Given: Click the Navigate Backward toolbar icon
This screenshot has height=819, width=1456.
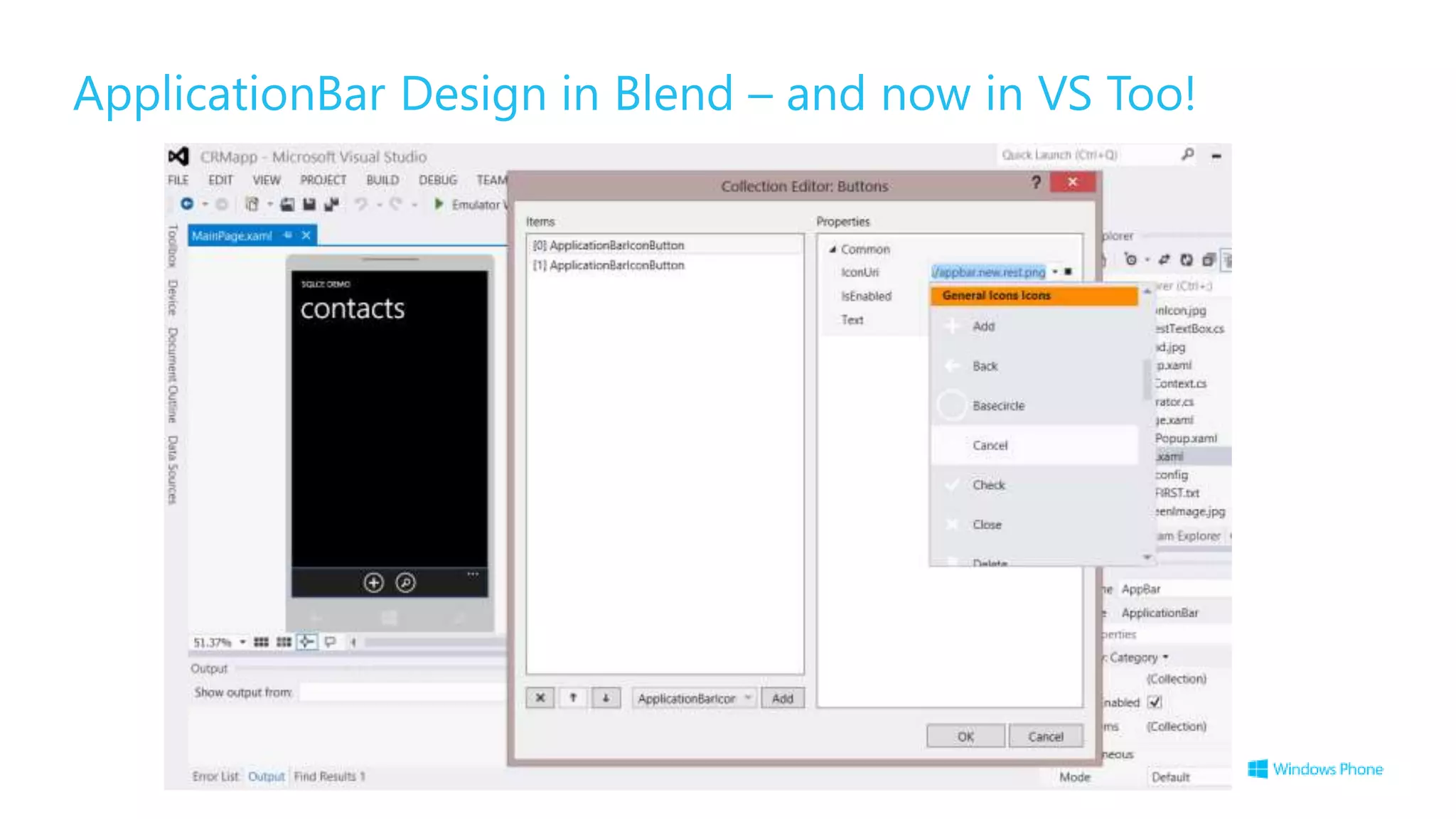Looking at the screenshot, I should pyautogui.click(x=187, y=204).
